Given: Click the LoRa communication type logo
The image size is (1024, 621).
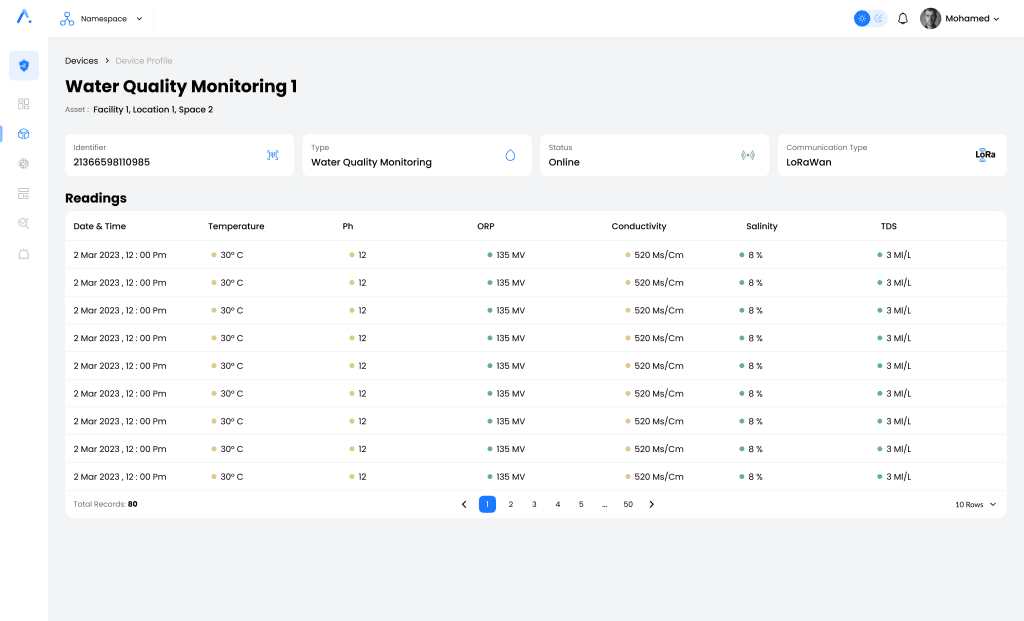Looking at the screenshot, I should [985, 155].
